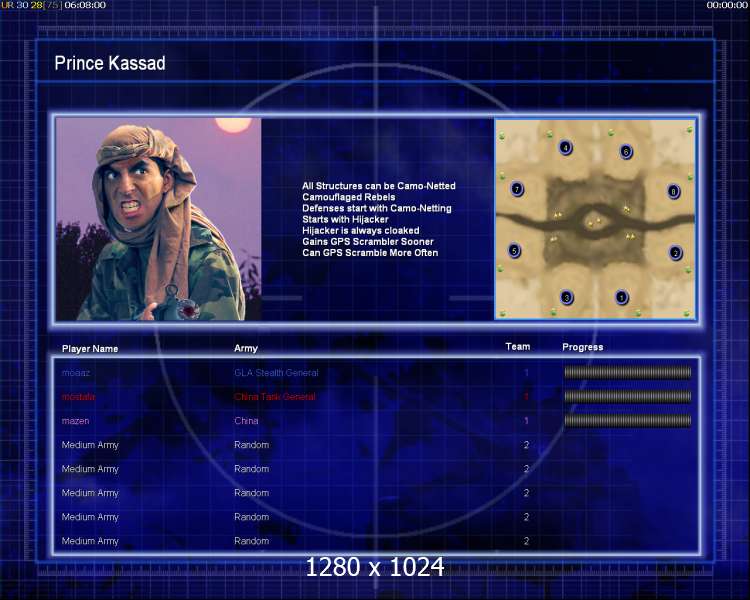
Task: Click start position 6 on the minimap
Action: (x=626, y=152)
